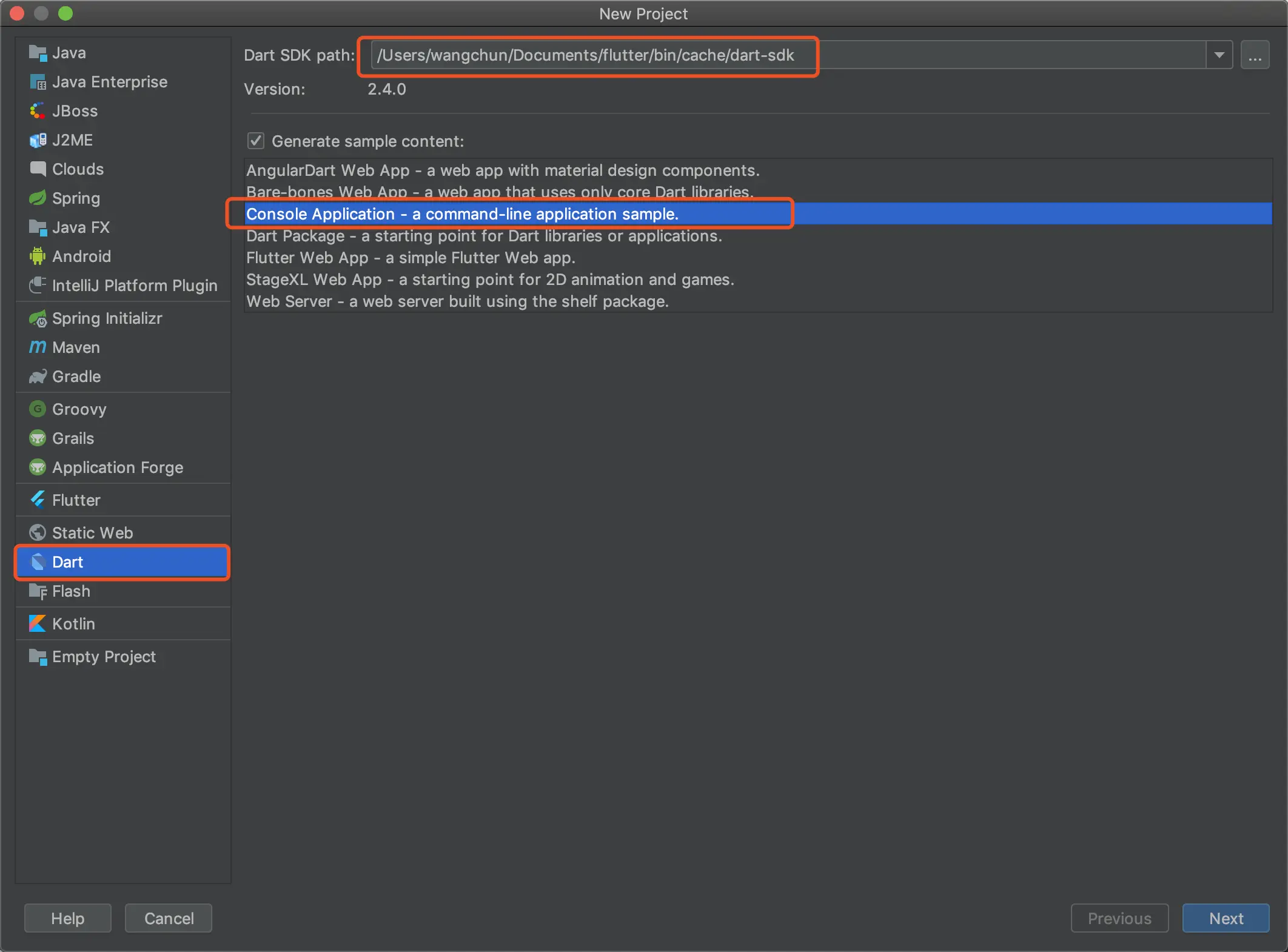1288x952 pixels.
Task: Click the Gradle elephant icon
Action: (38, 376)
